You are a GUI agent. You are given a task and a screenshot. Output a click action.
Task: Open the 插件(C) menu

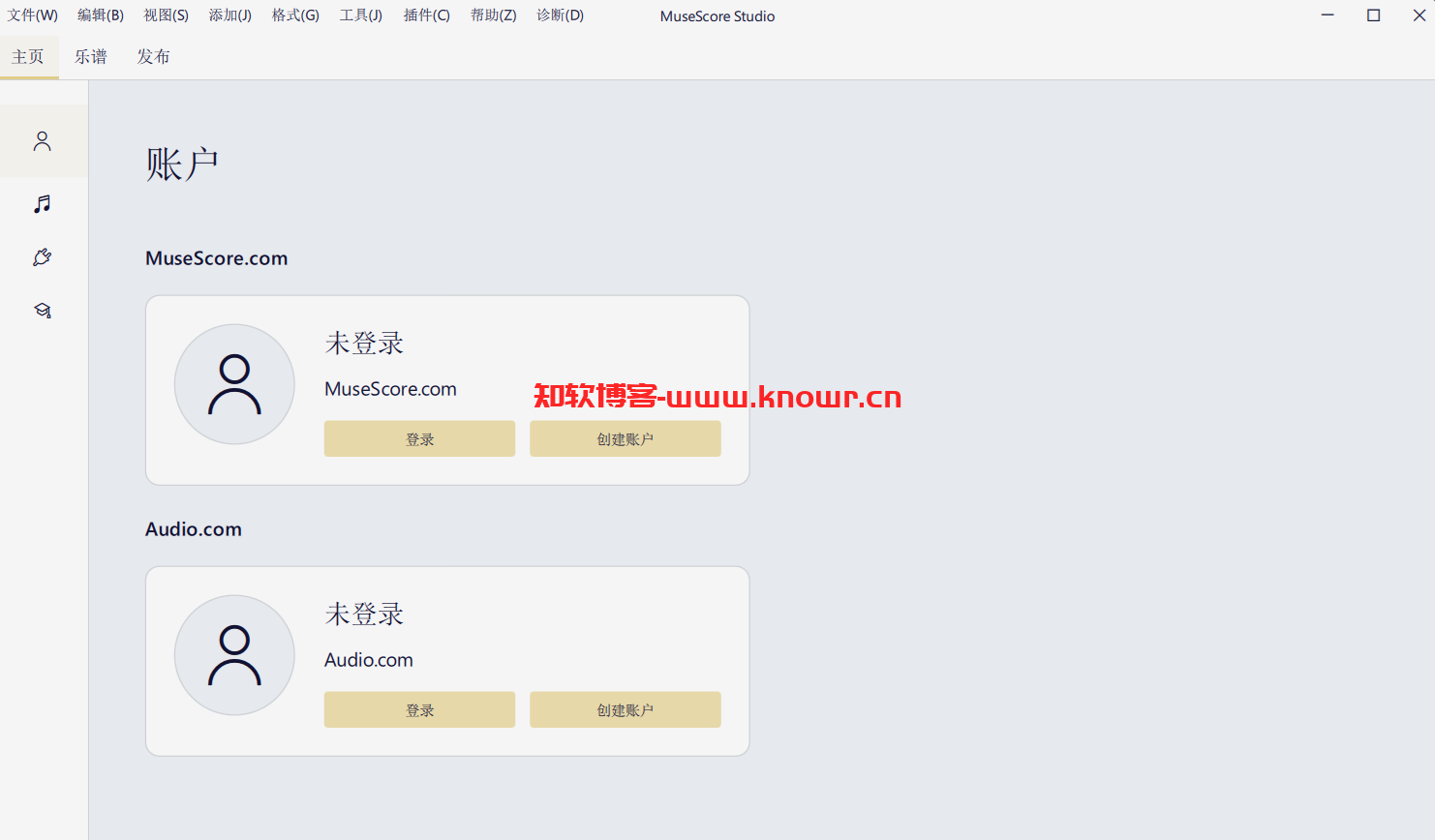[x=427, y=15]
